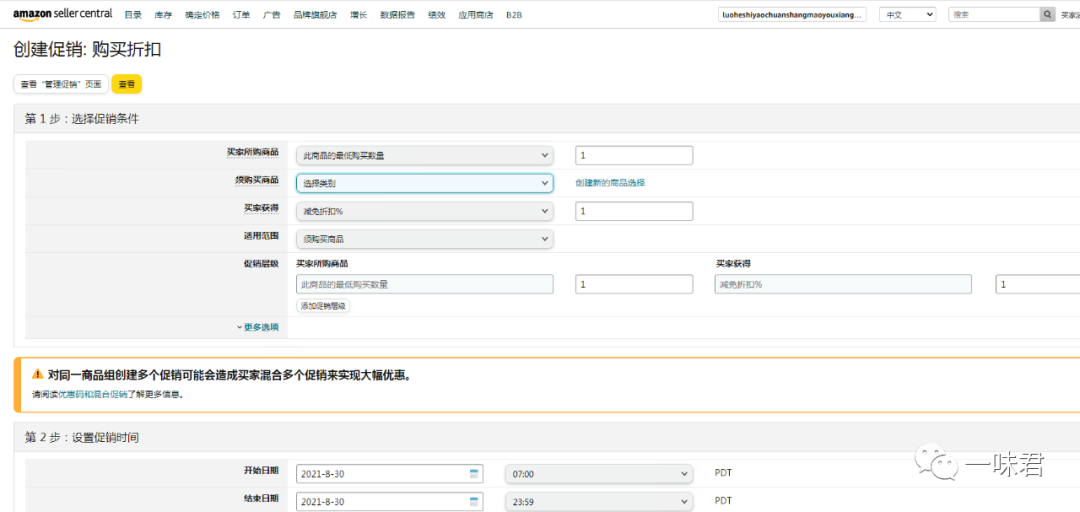Open the 增长 menu

click(x=358, y=14)
